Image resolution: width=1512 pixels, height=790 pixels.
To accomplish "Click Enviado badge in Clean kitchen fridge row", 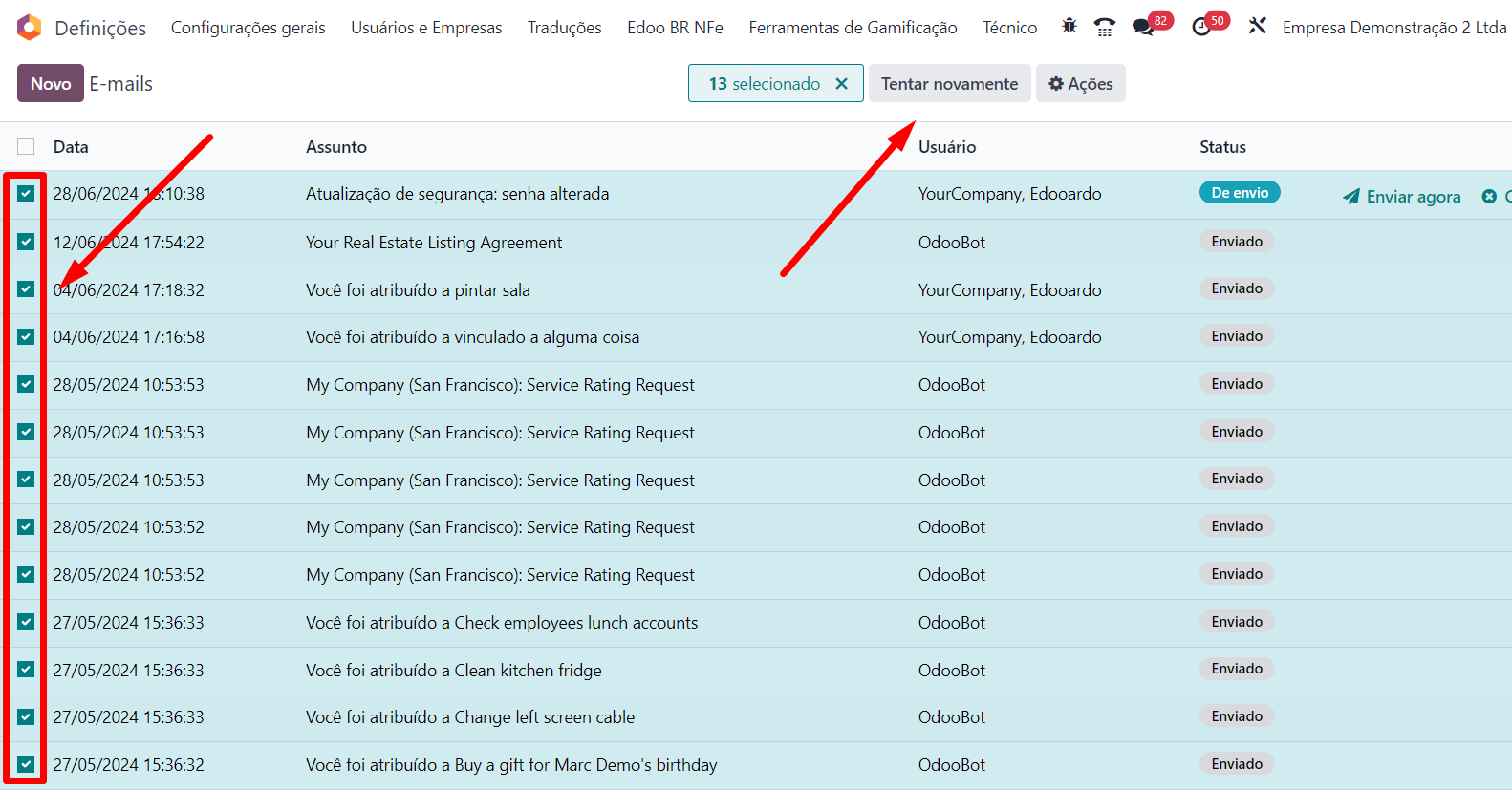I will pyautogui.click(x=1237, y=669).
